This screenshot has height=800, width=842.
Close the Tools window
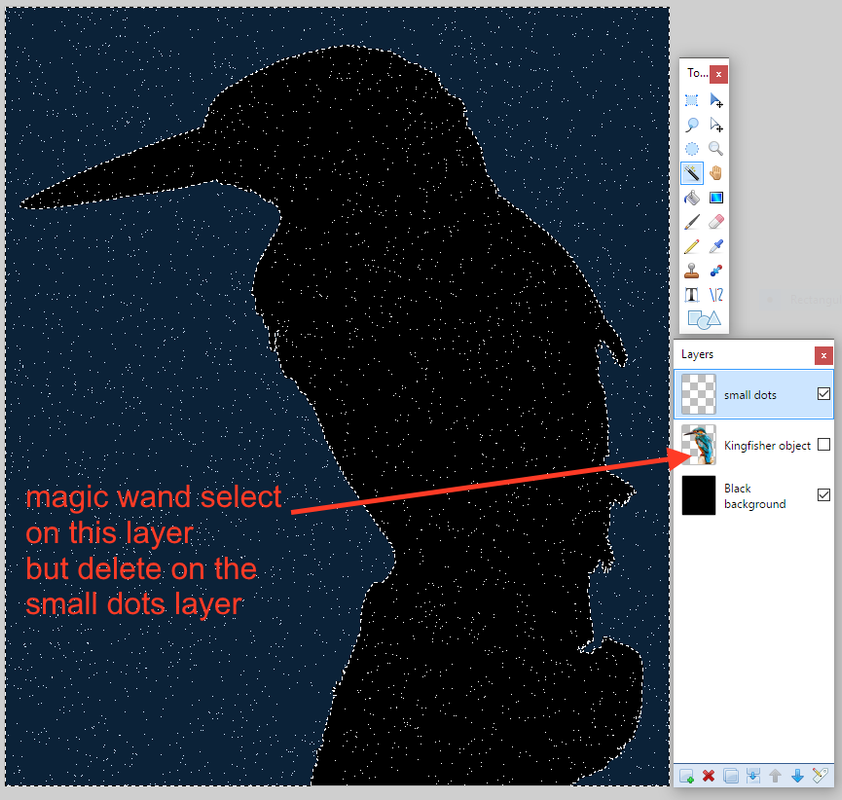point(718,74)
